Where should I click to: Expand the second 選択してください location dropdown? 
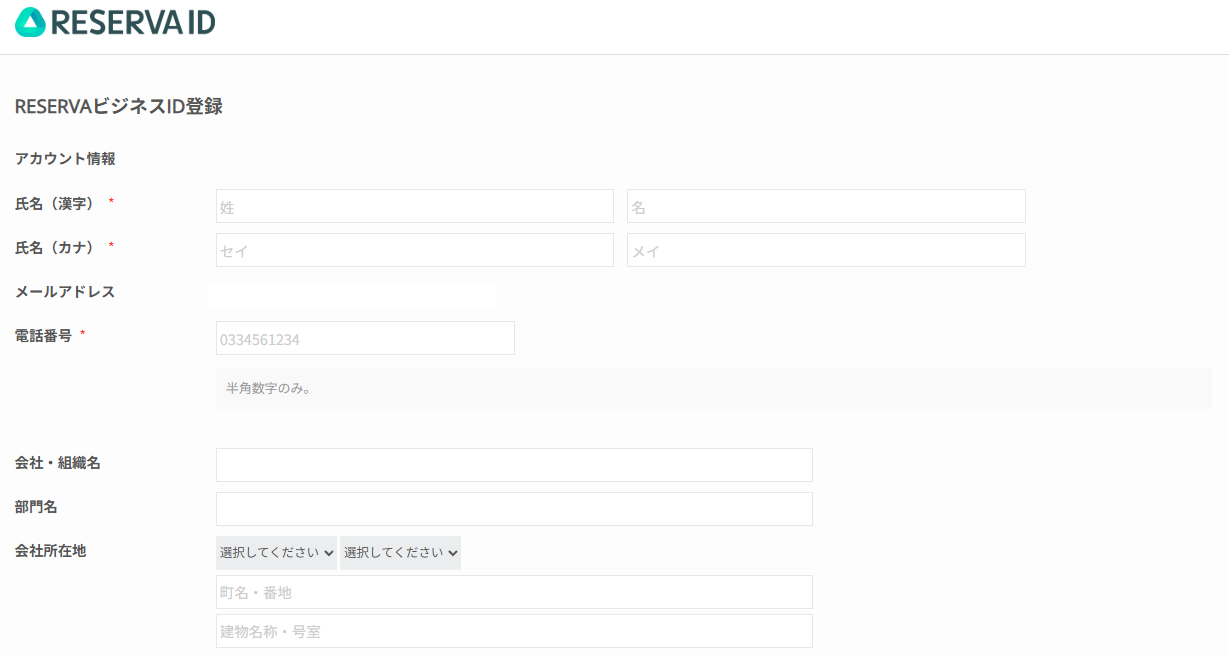tap(400, 553)
